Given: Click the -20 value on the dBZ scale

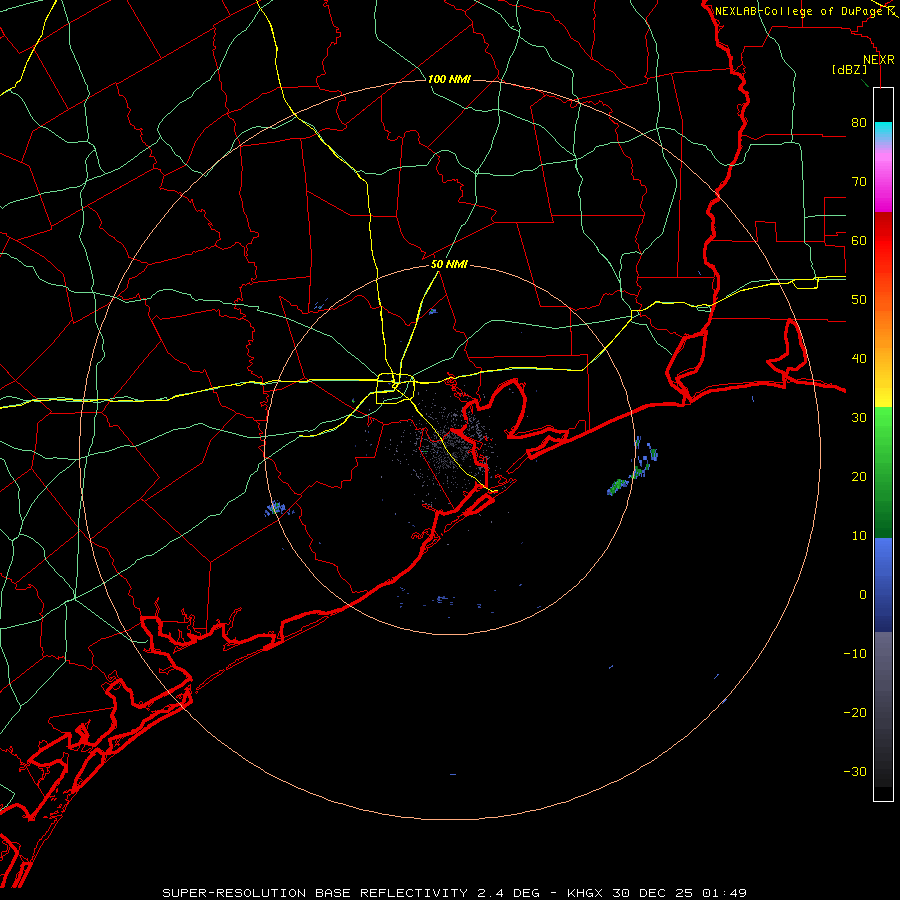Looking at the screenshot, I should (x=855, y=712).
